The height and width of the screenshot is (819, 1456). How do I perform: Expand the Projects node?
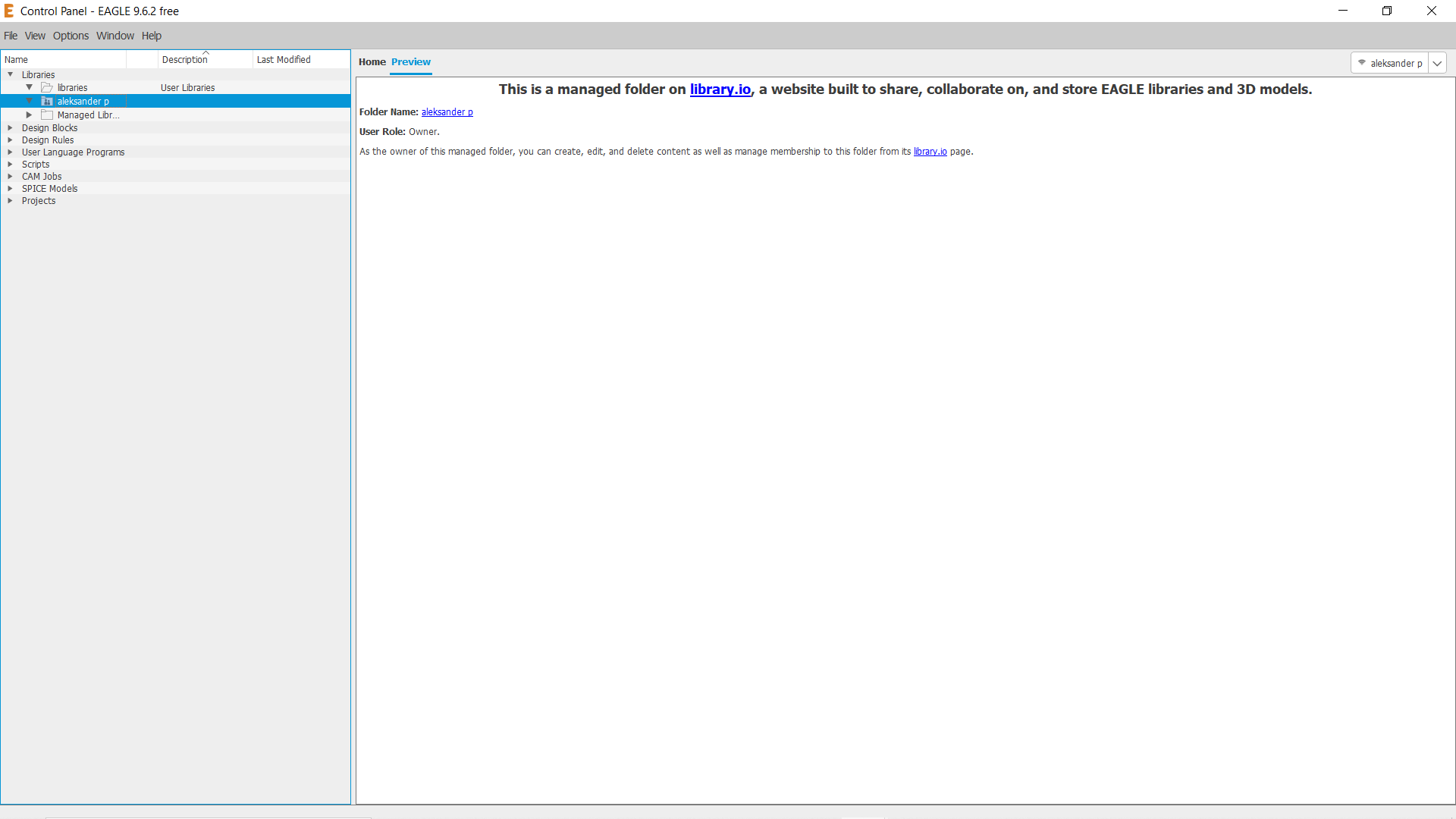tap(11, 201)
